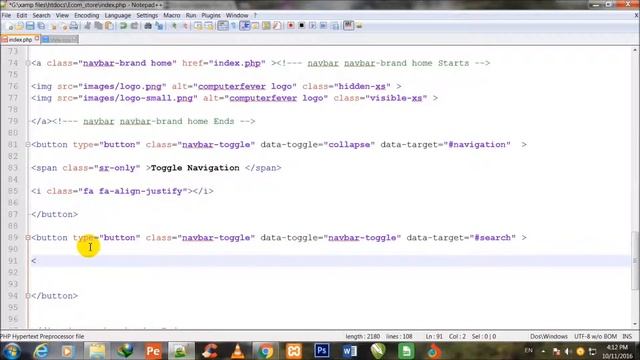Click "#navigation" value on line 81
The image size is (640, 360).
click(x=477, y=144)
